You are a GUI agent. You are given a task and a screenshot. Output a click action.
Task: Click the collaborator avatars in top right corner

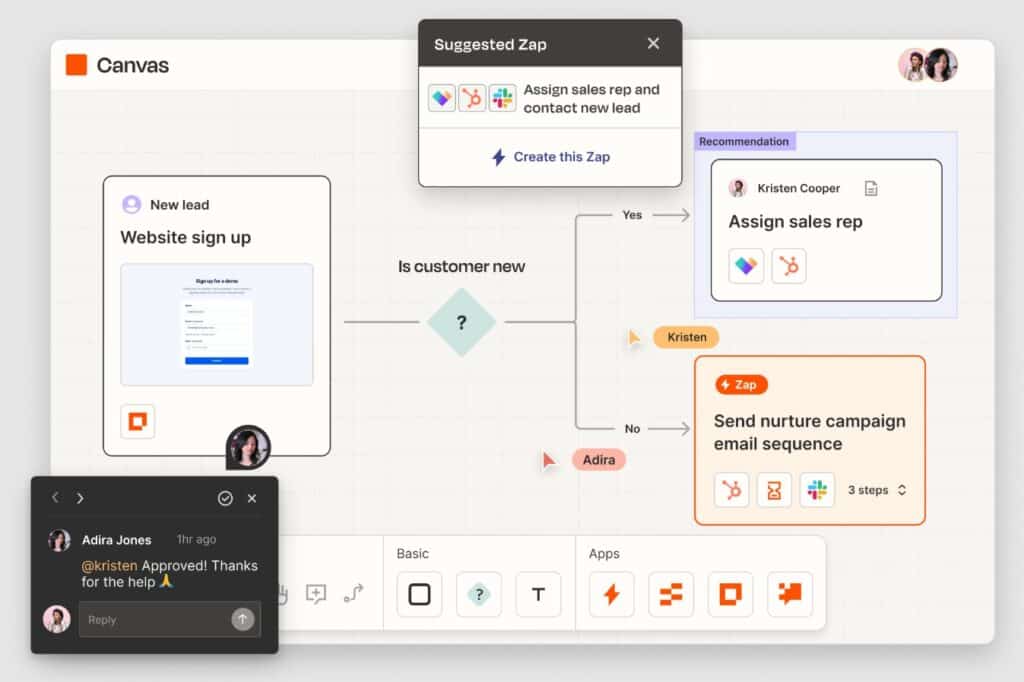(928, 64)
